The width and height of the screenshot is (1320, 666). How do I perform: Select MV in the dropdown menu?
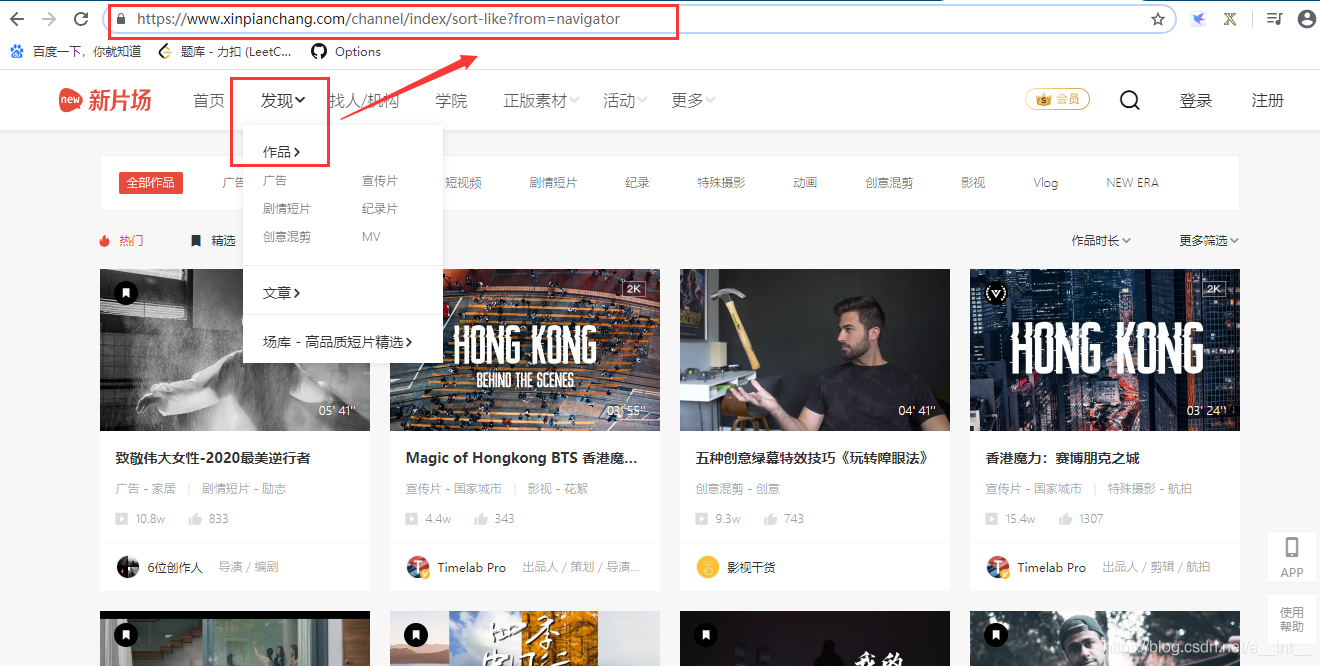(x=371, y=237)
